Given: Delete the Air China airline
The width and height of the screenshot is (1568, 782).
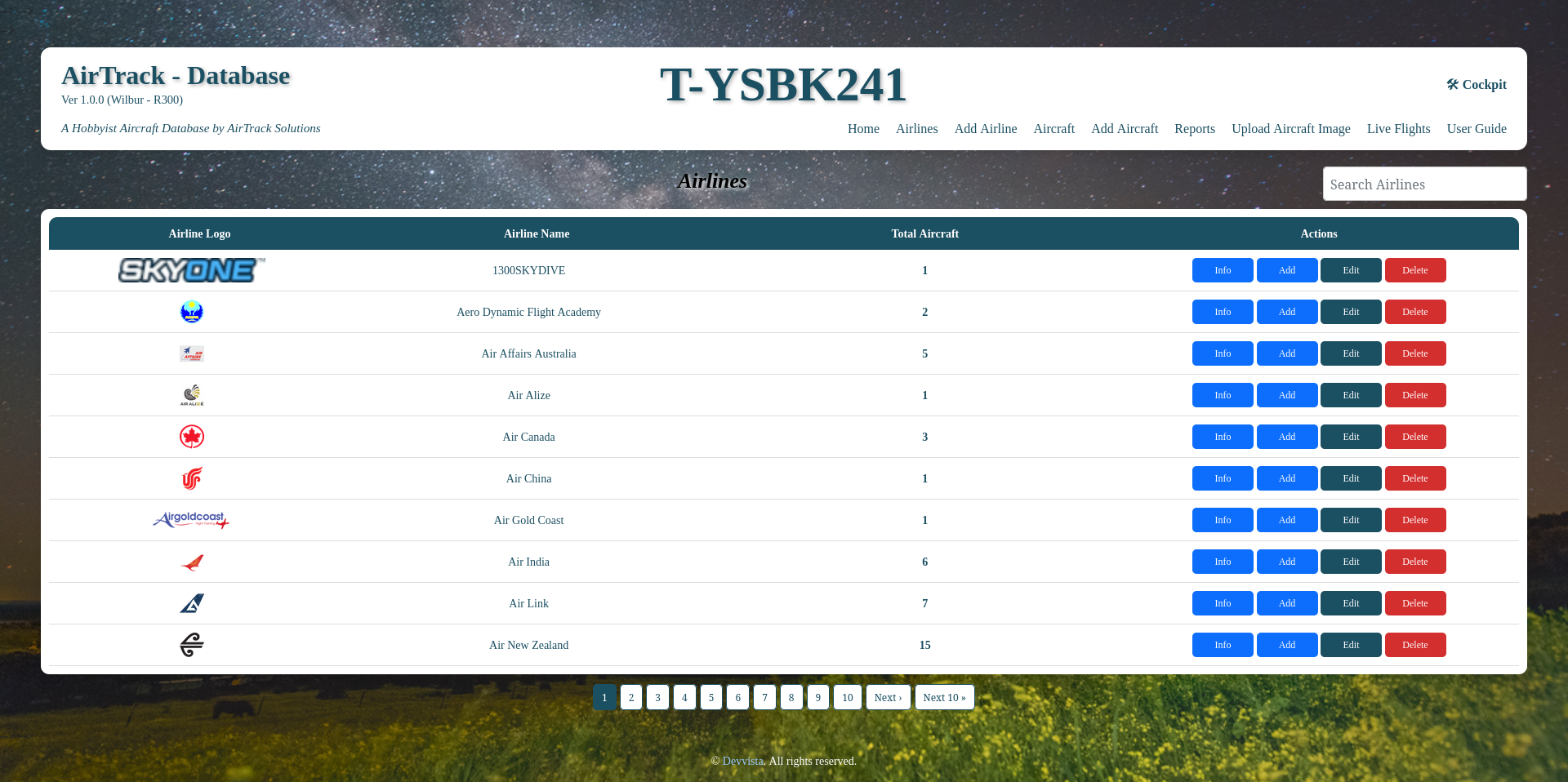Looking at the screenshot, I should point(1415,478).
